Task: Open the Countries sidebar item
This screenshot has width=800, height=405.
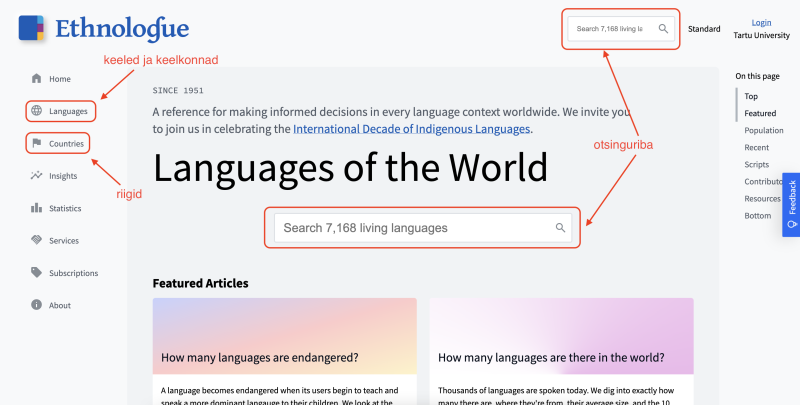Action: tap(58, 143)
